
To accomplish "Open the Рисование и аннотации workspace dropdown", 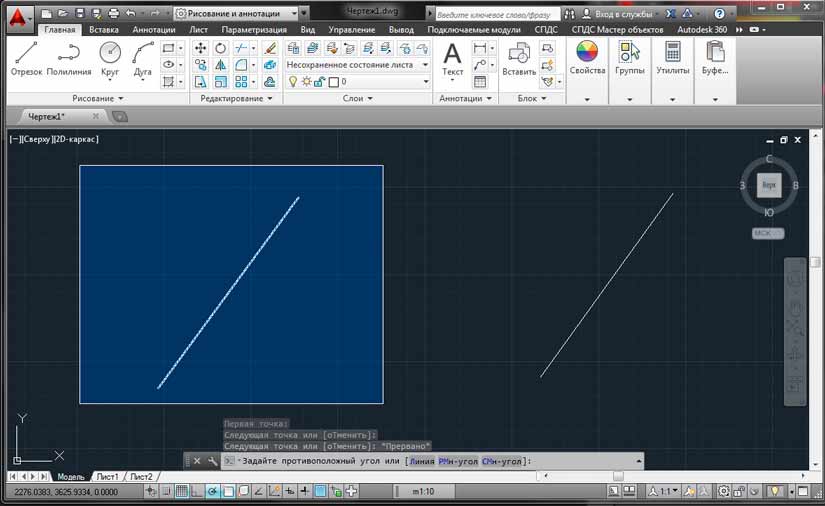I will 240,14.
